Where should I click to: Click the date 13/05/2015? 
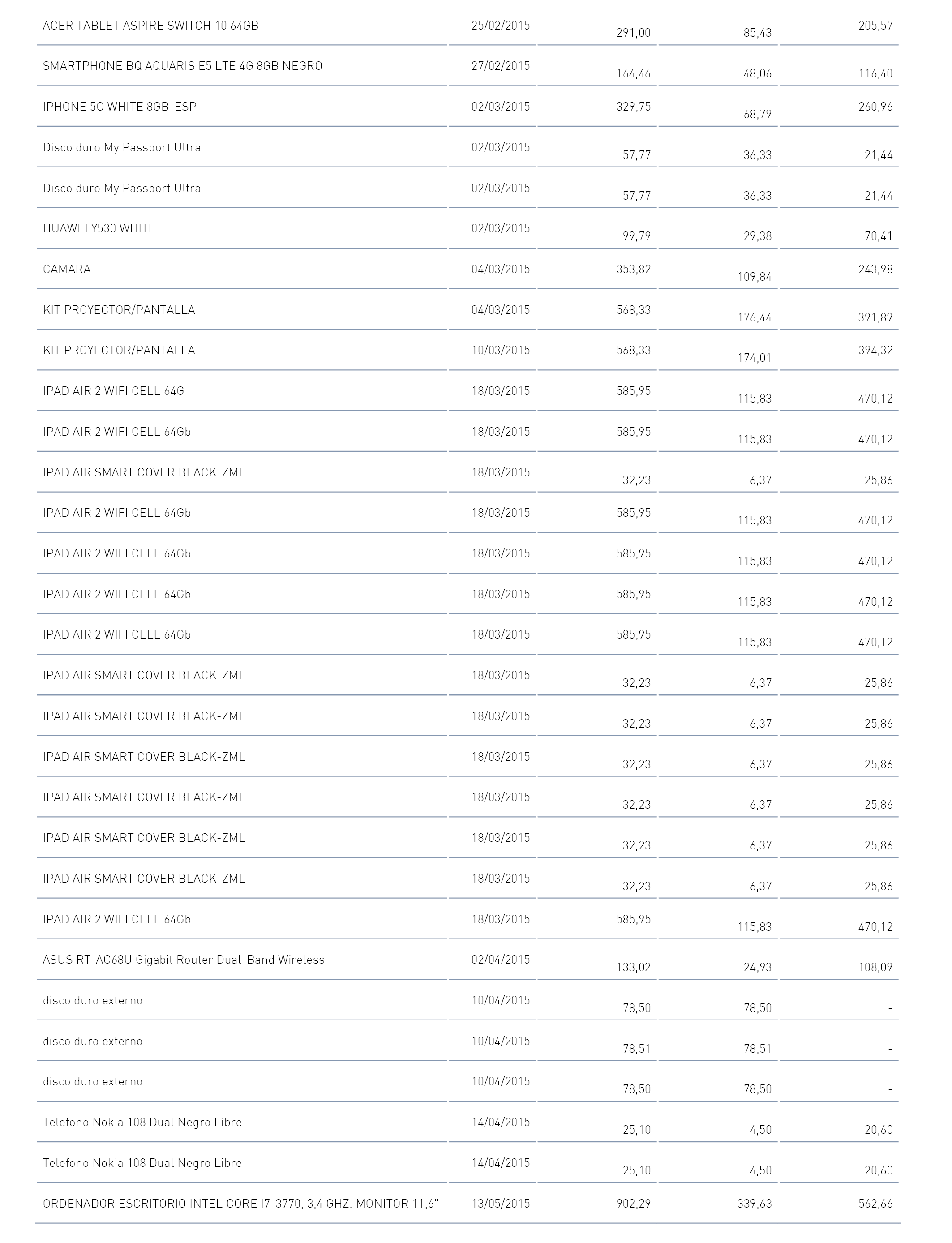pos(500,1204)
